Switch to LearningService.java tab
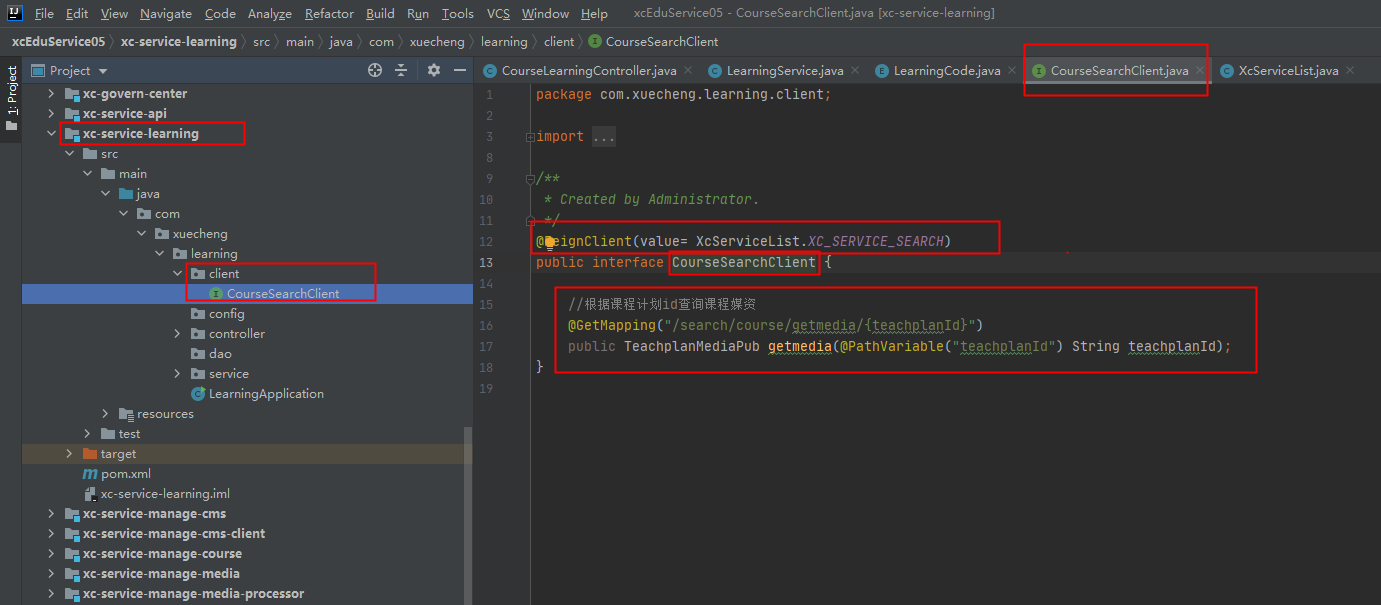Viewport: 1381px width, 605px height. click(x=785, y=71)
